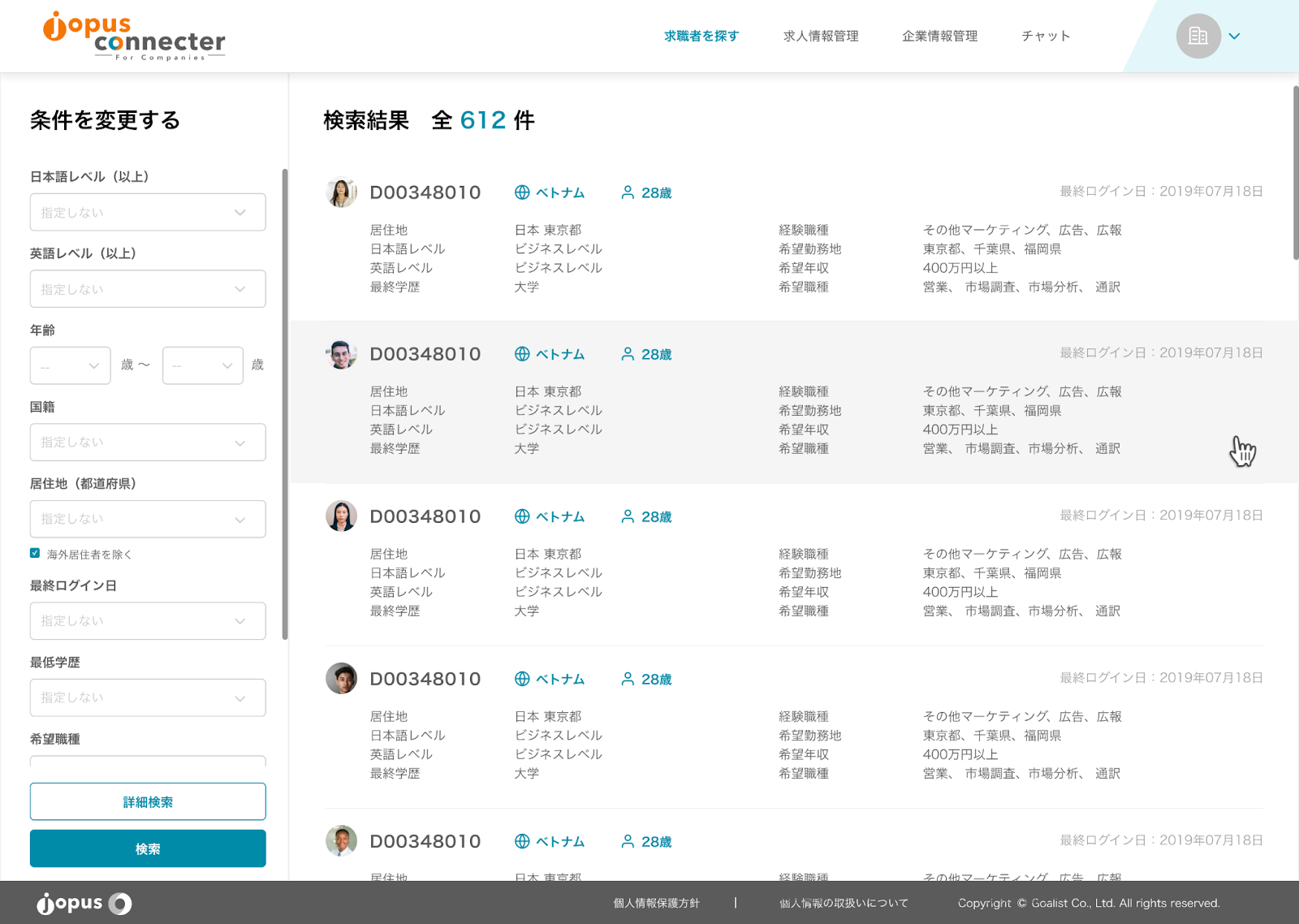Open the highlighted second candidate ID D00348010
Screen dimensions: 1299x924
point(425,354)
